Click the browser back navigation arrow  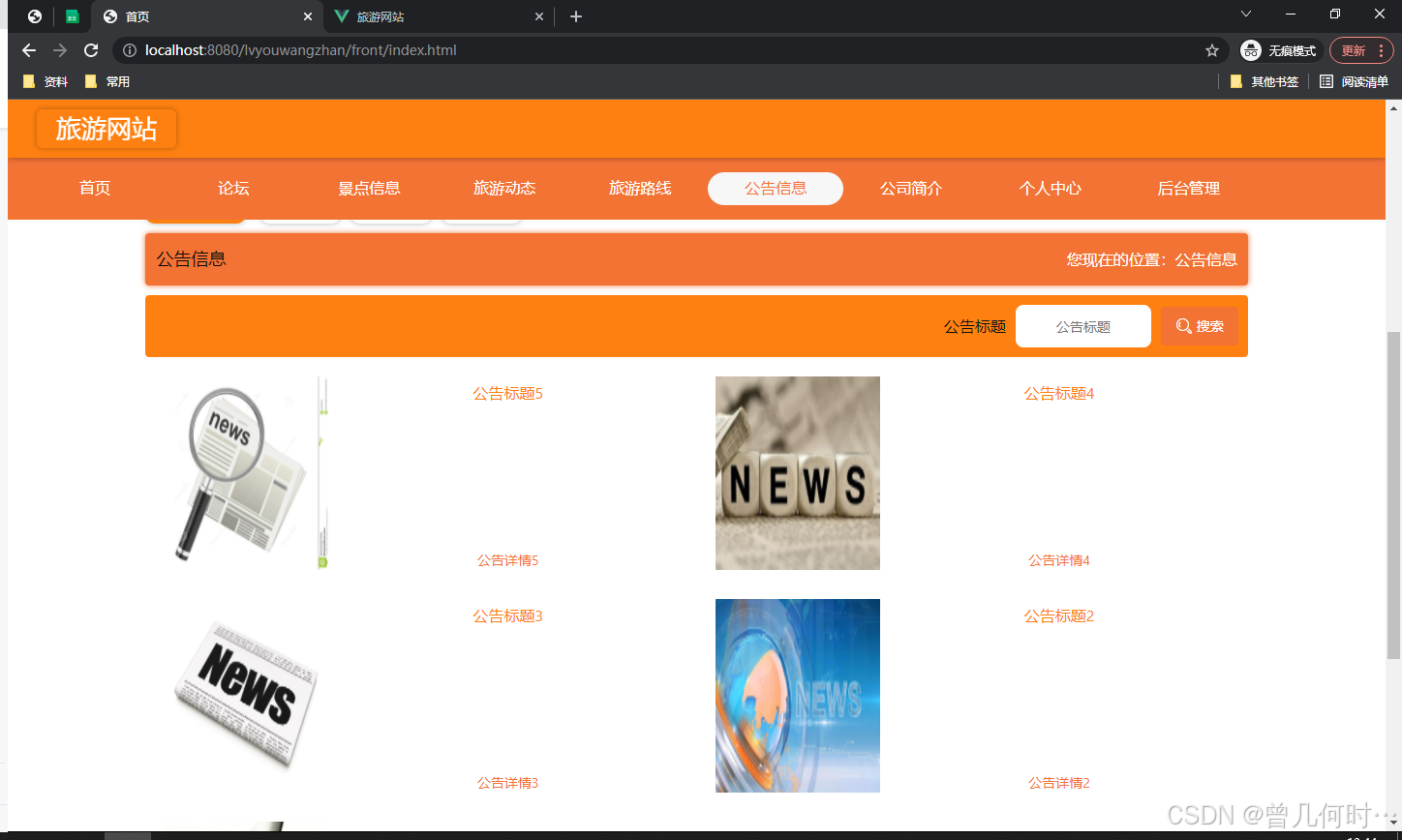click(x=28, y=50)
